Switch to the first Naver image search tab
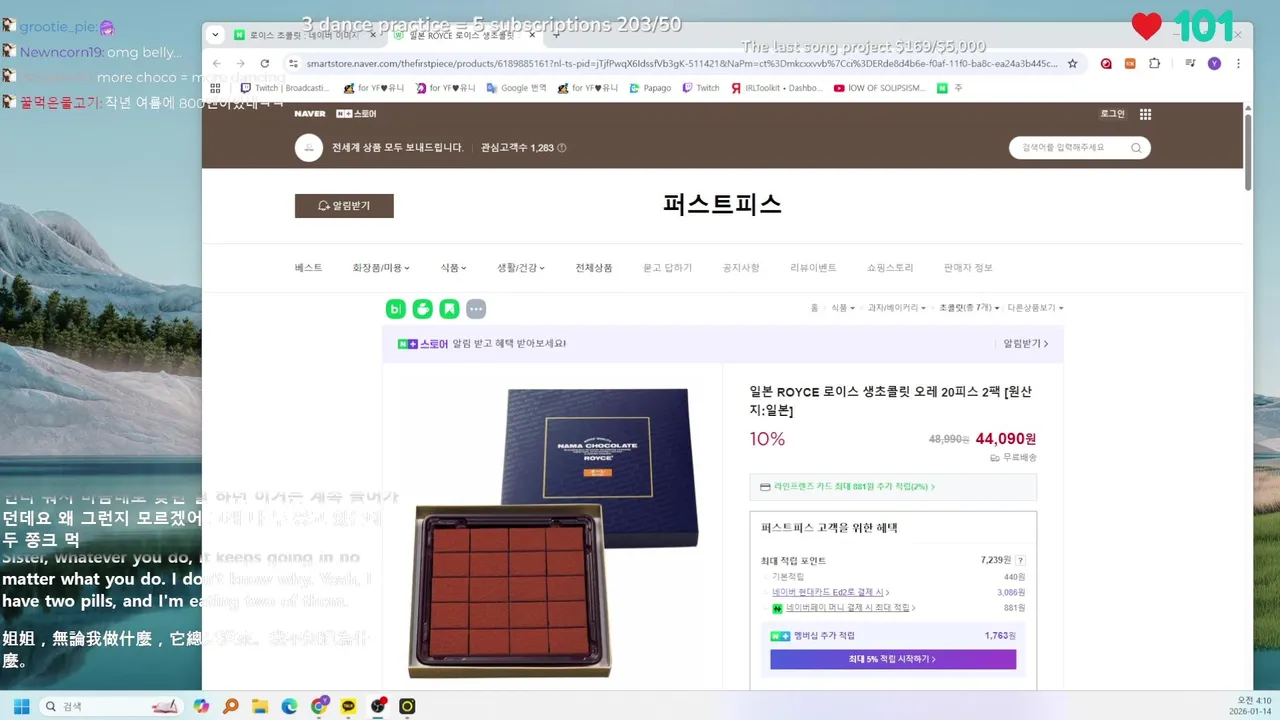The height and width of the screenshot is (720, 1280). (305, 35)
